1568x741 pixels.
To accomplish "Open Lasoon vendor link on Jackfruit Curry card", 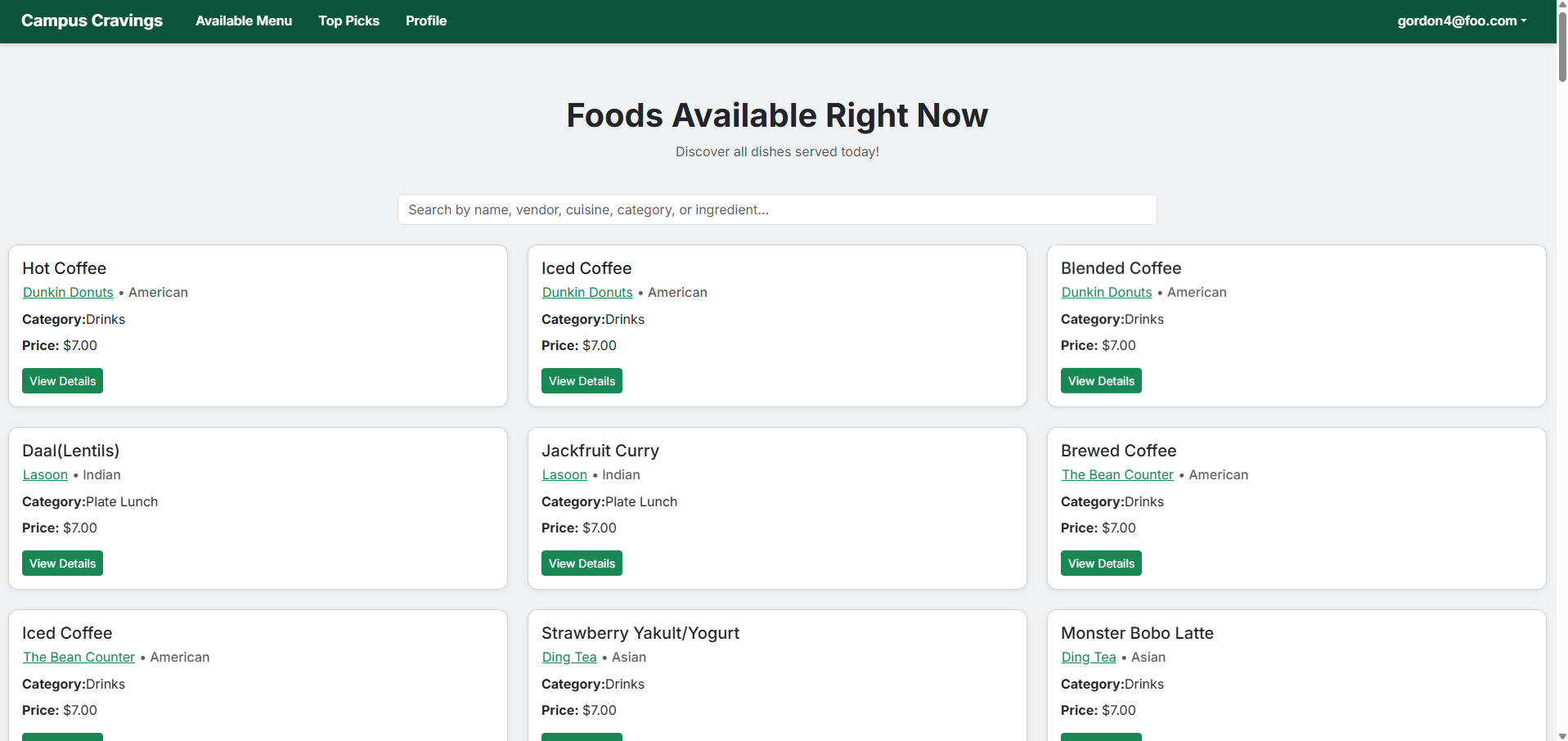I will pos(564,475).
